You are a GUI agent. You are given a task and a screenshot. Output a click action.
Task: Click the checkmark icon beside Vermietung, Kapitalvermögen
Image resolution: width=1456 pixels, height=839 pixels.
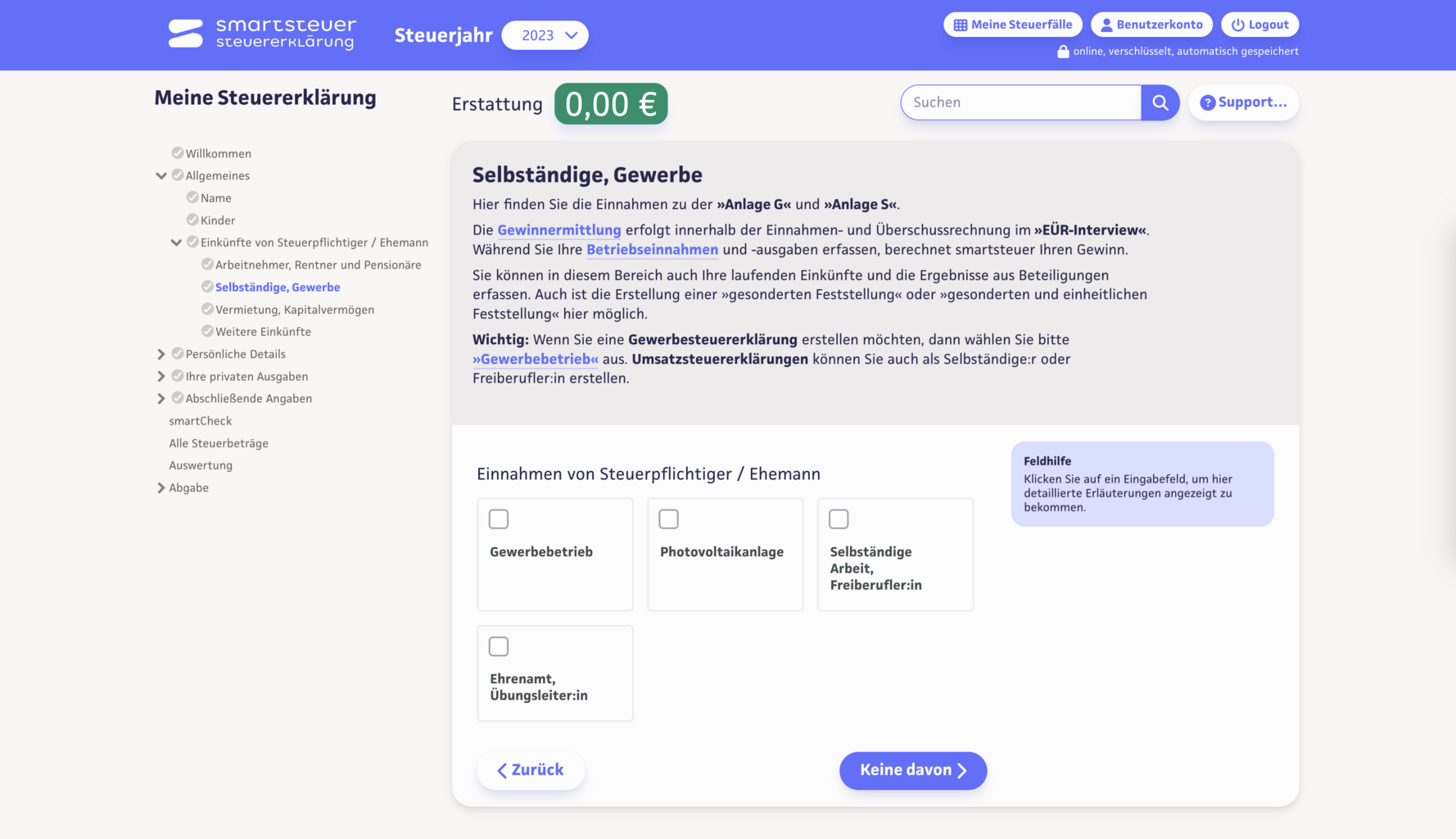[x=207, y=309]
